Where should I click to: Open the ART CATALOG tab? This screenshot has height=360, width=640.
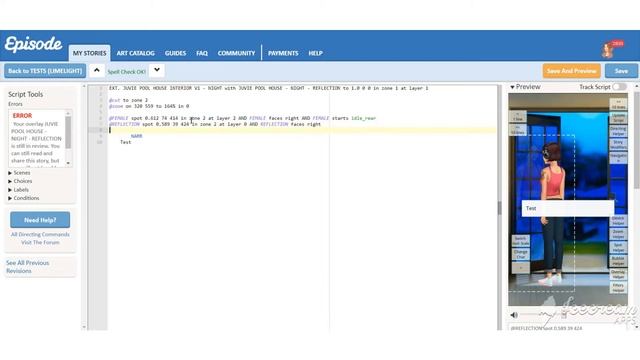(136, 53)
